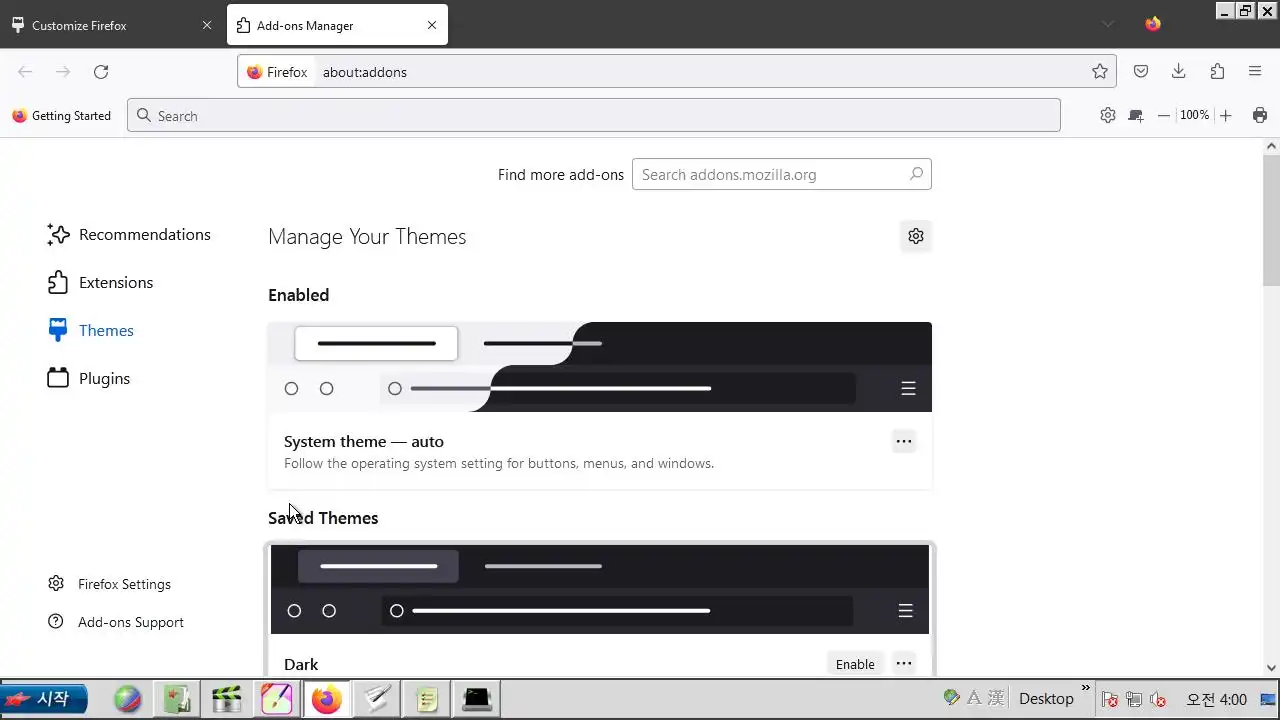Reload the current page
This screenshot has width=1280, height=720.
coord(101,72)
